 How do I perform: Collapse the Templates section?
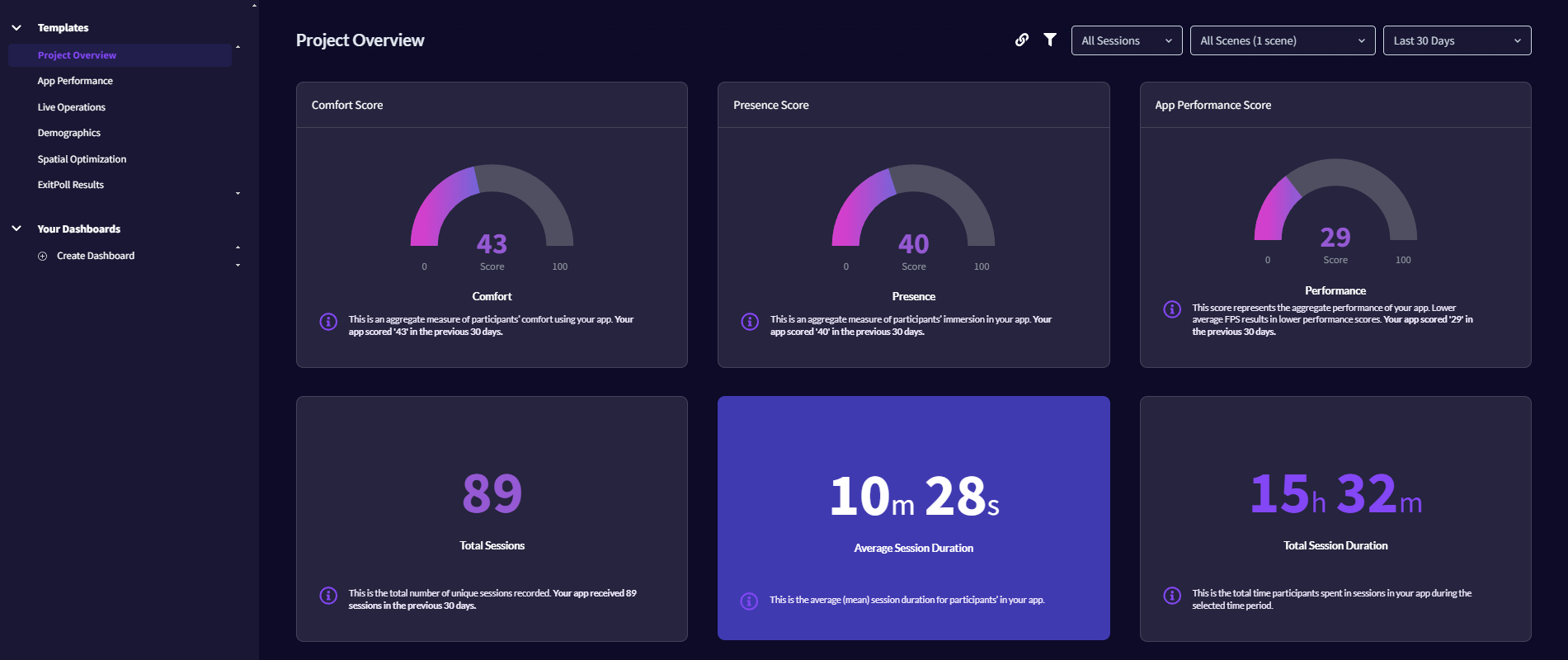pos(16,28)
